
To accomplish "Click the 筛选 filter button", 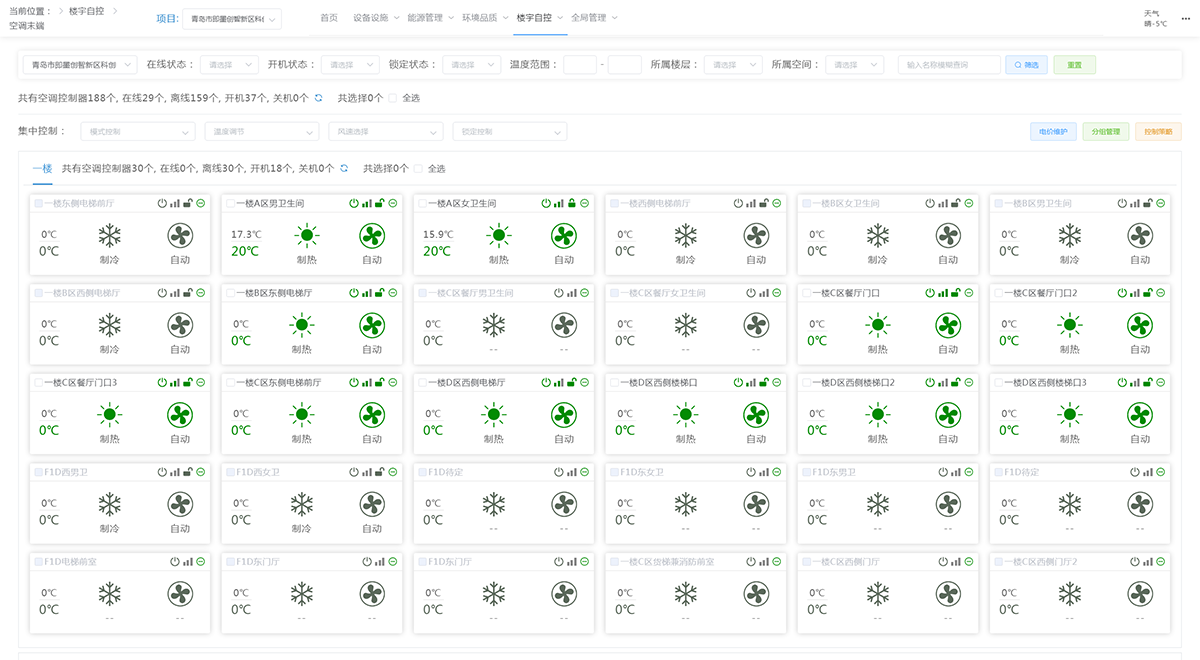I will coord(1026,64).
